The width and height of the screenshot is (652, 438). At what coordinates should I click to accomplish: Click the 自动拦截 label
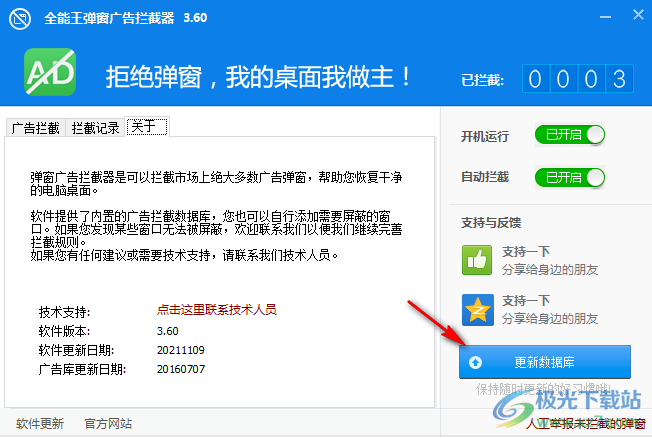click(485, 177)
